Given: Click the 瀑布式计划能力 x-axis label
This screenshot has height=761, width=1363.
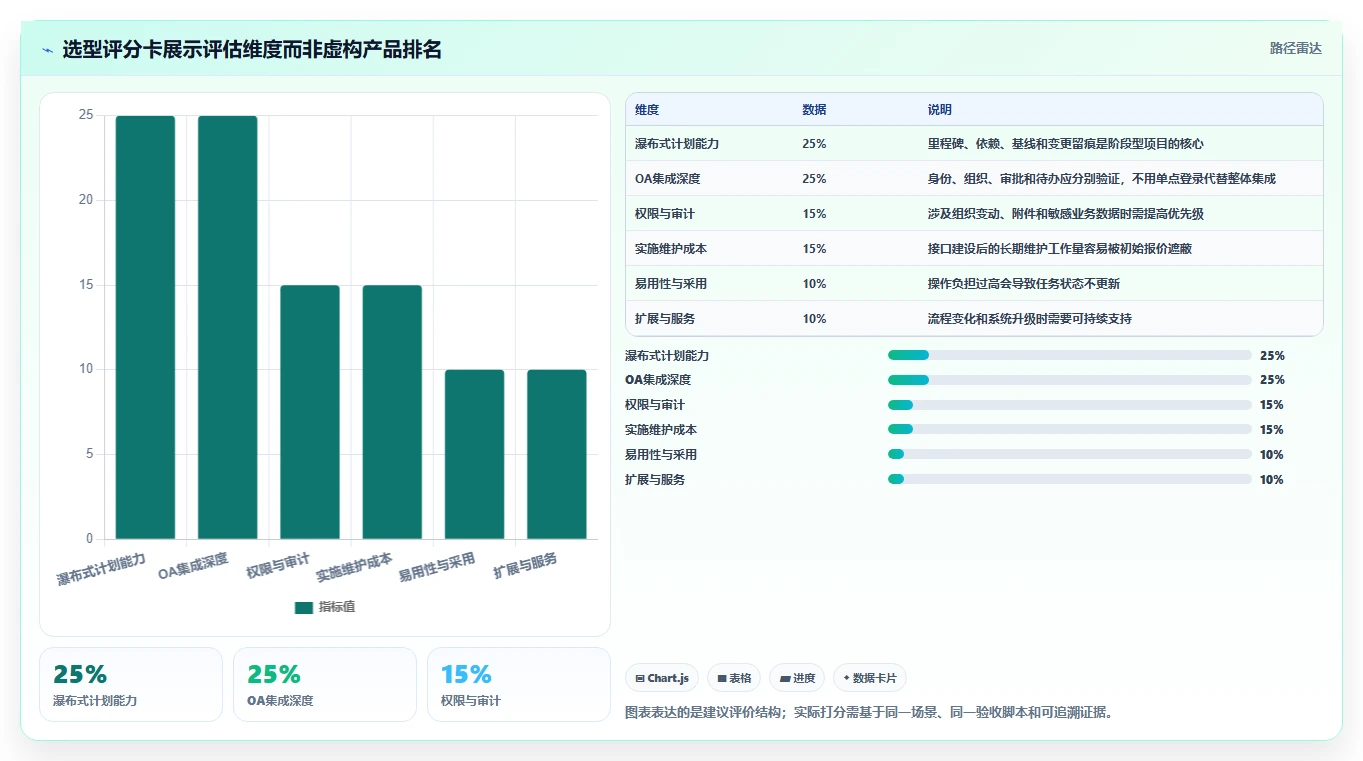Looking at the screenshot, I should [102, 569].
